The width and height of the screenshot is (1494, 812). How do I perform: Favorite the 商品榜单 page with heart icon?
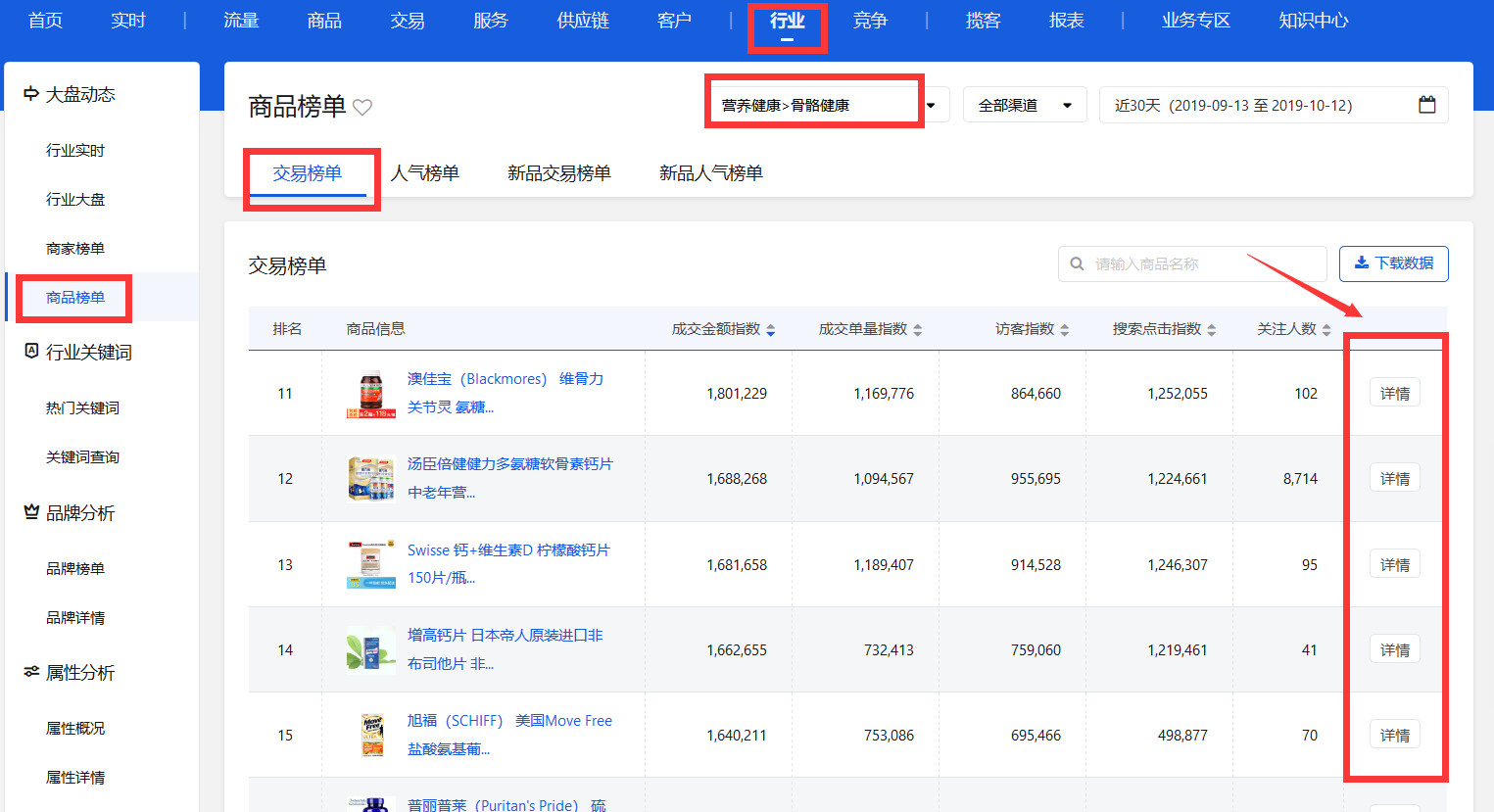point(362,107)
